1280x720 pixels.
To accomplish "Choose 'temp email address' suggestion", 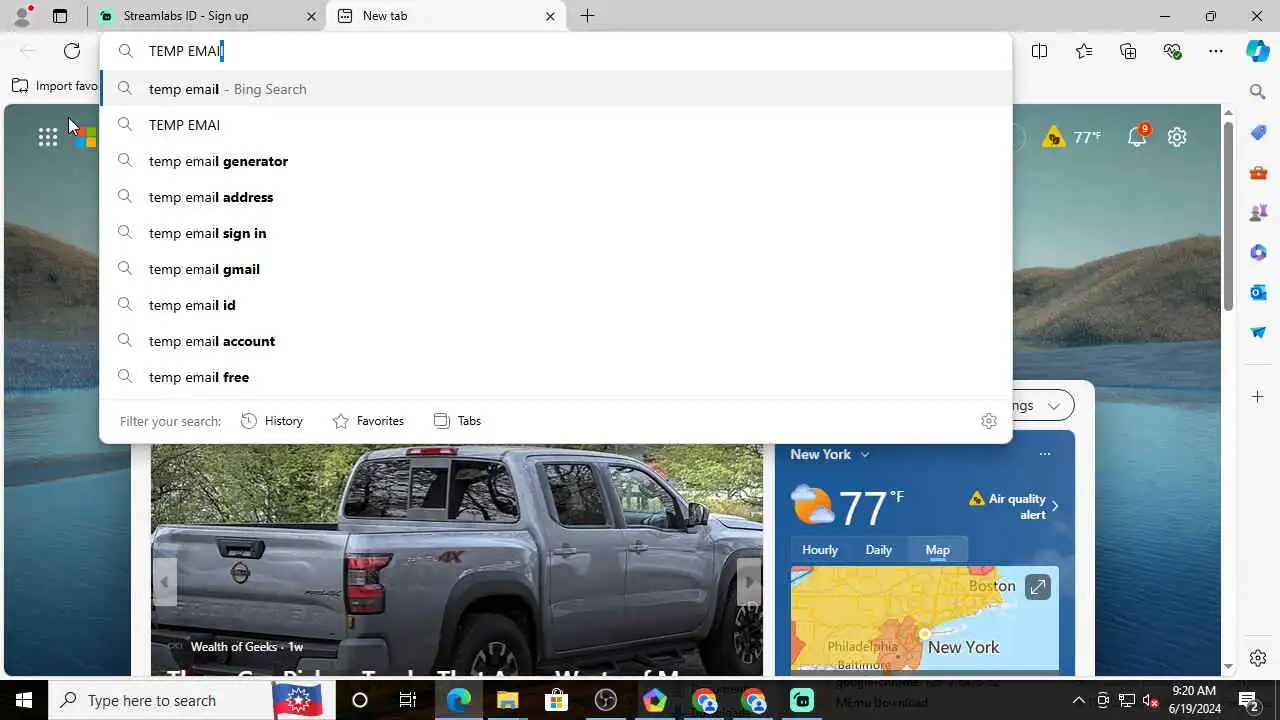I will click(x=556, y=197).
